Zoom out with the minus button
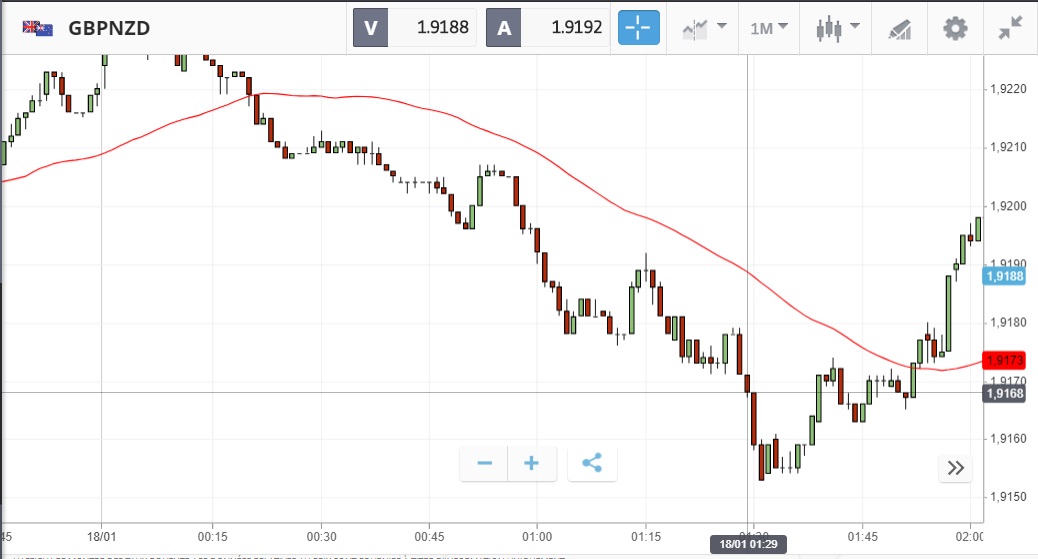 pyautogui.click(x=485, y=463)
